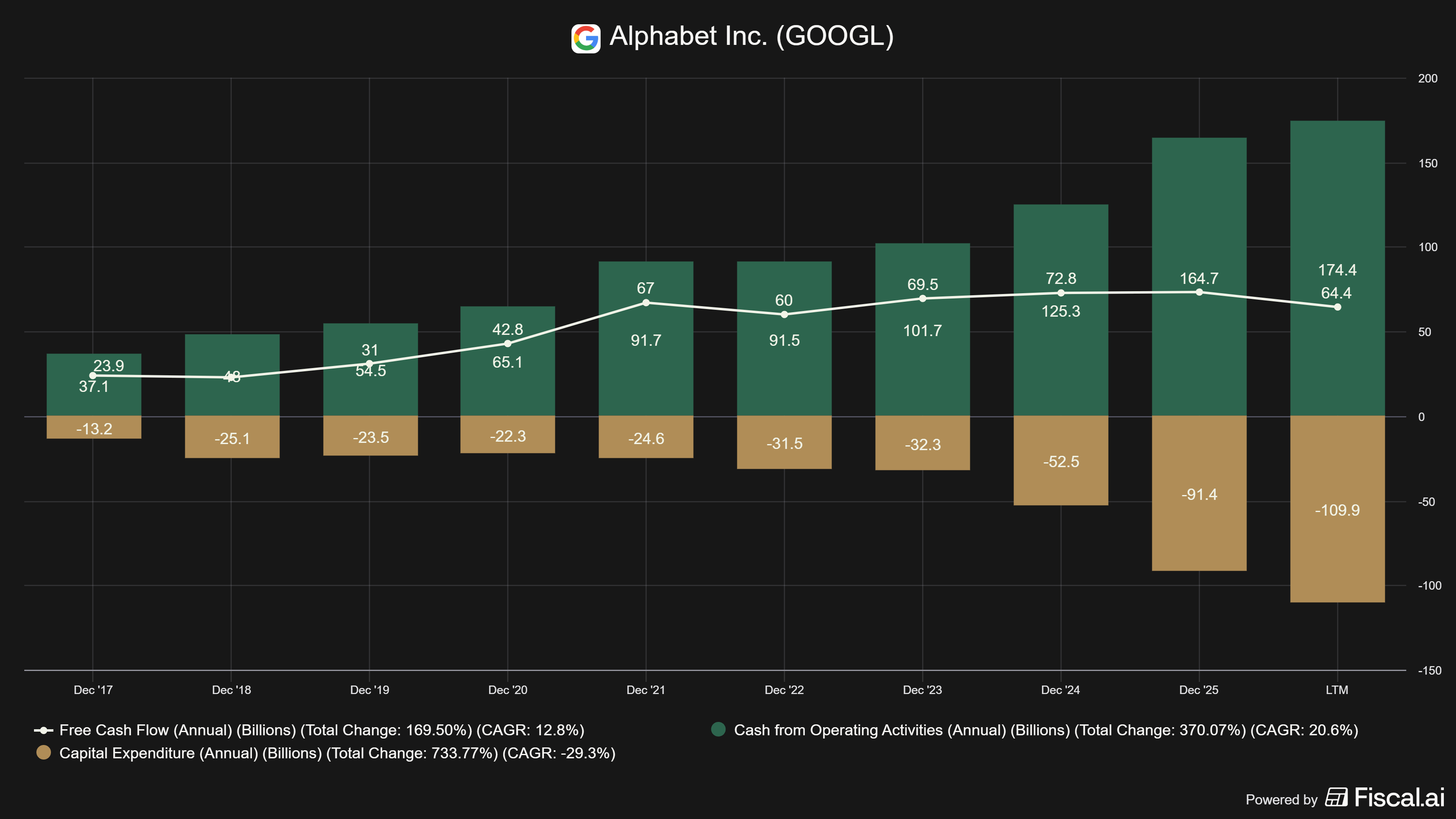
Task: Click the -31.5 capex data label
Action: coord(785,444)
